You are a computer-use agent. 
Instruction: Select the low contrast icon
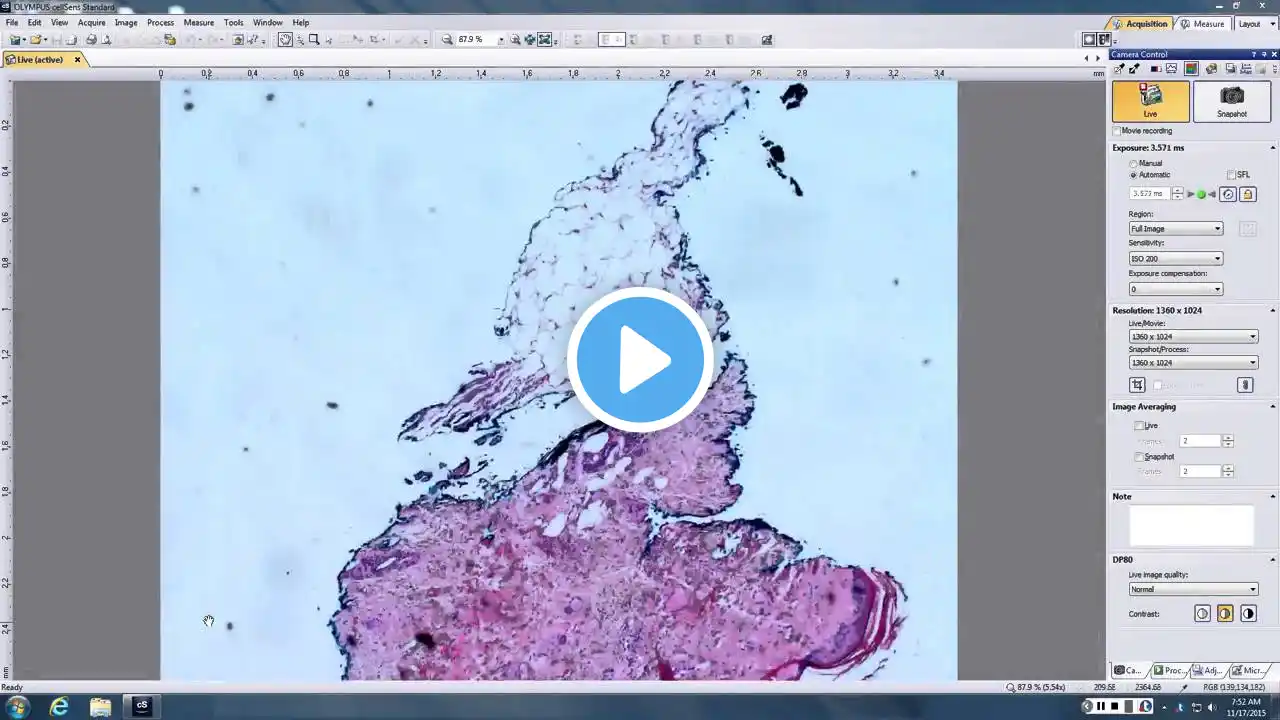[1202, 614]
